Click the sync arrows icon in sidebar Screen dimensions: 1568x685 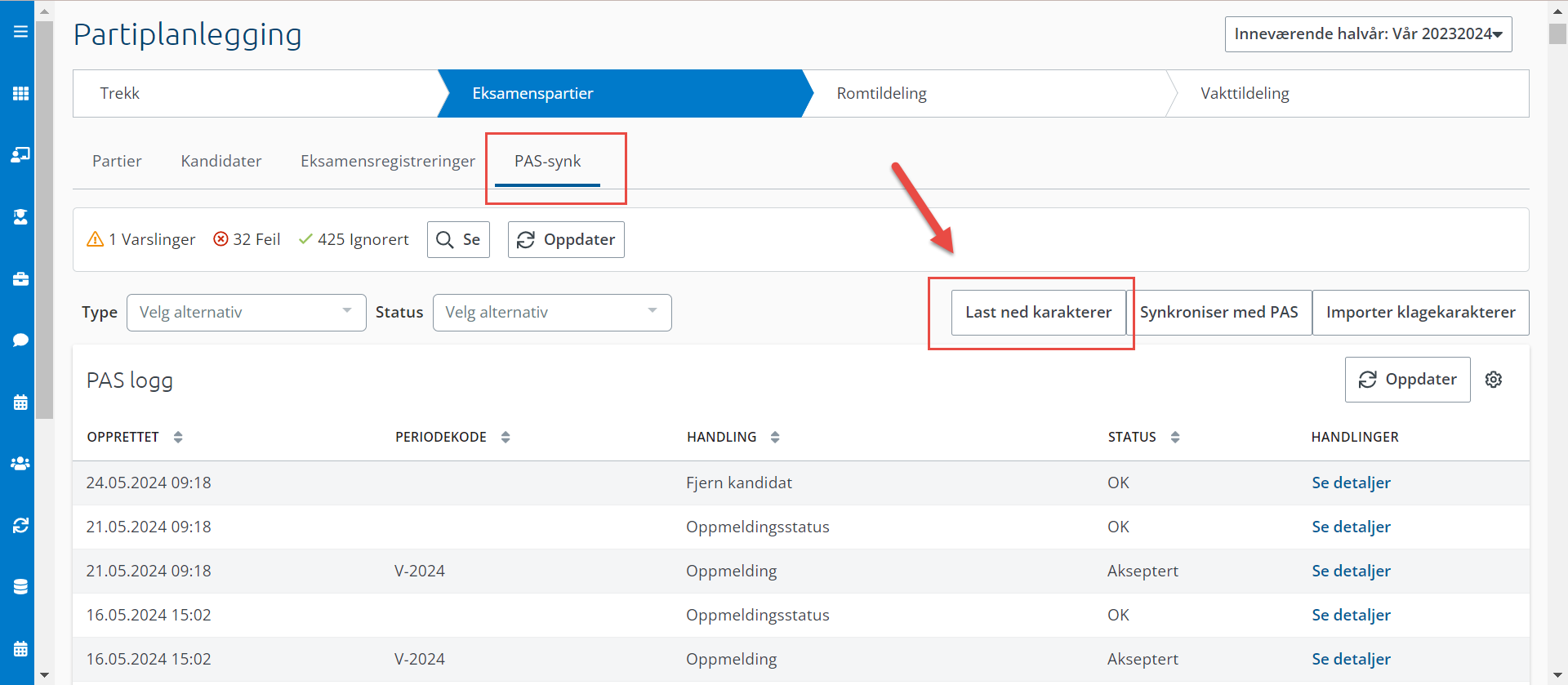20,525
